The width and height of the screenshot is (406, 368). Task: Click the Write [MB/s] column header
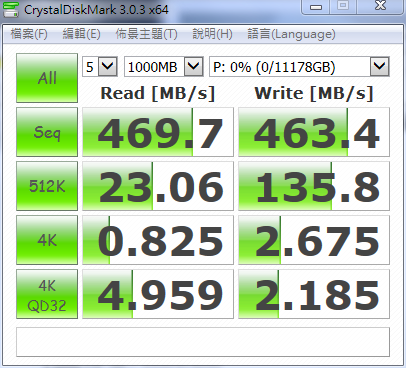[314, 93]
